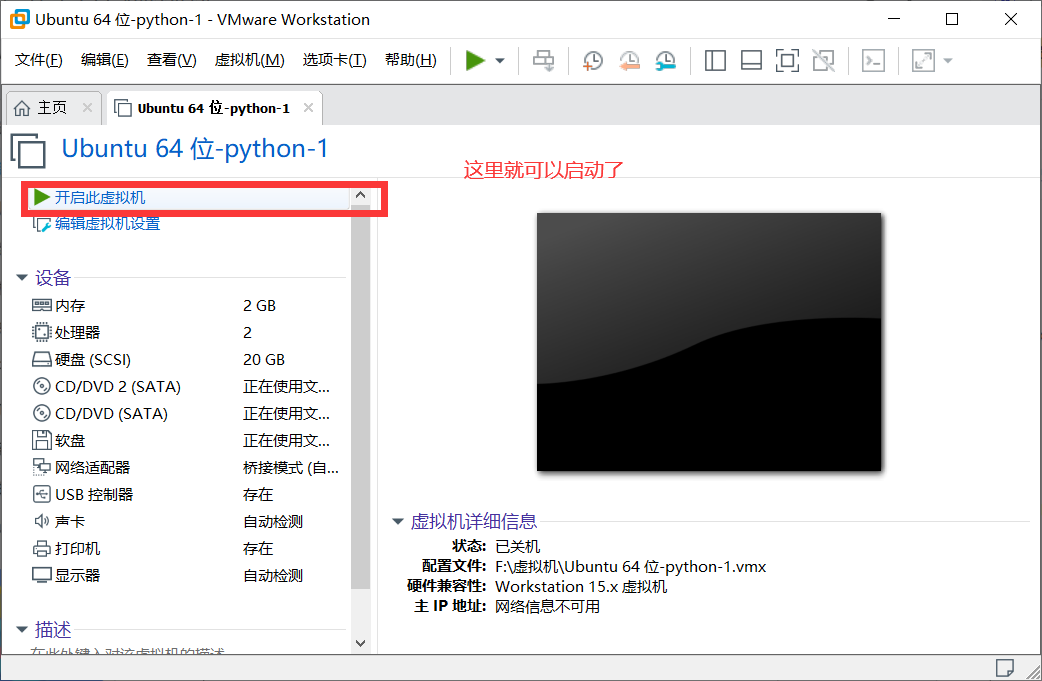Click the USB icon beside USB 控制器
This screenshot has width=1042, height=681.
(x=41, y=494)
